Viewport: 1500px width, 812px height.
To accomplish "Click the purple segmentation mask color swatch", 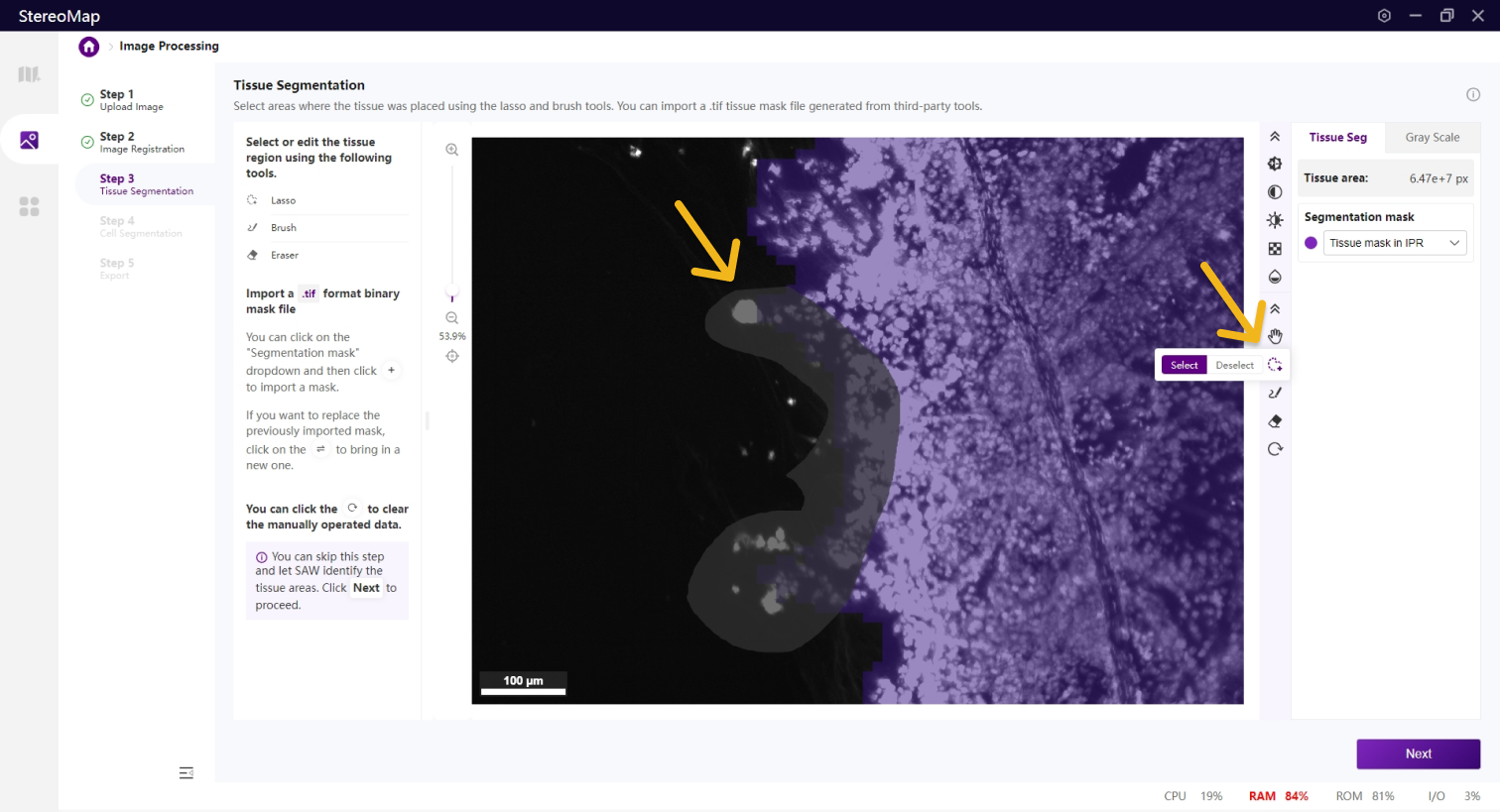I will (x=1311, y=243).
